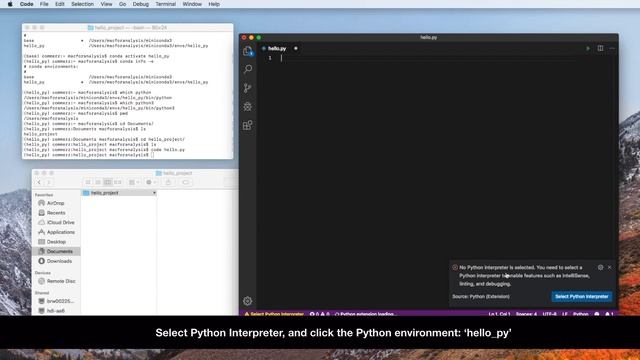Select Recents in Finder sidebar
Image resolution: width=640 pixels, height=360 pixels.
[56, 213]
